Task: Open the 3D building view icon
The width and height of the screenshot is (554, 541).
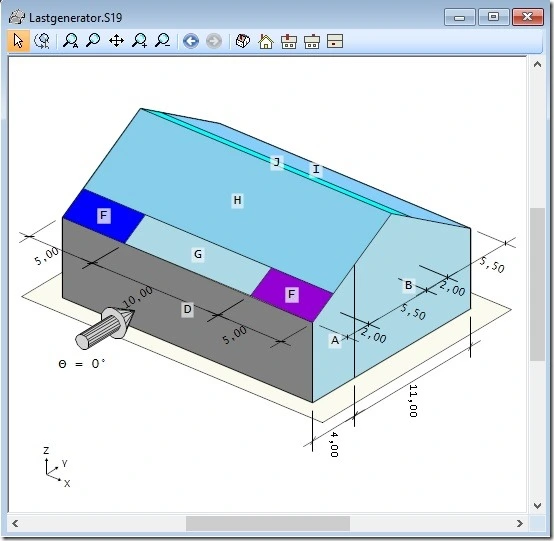Action: coord(243,41)
